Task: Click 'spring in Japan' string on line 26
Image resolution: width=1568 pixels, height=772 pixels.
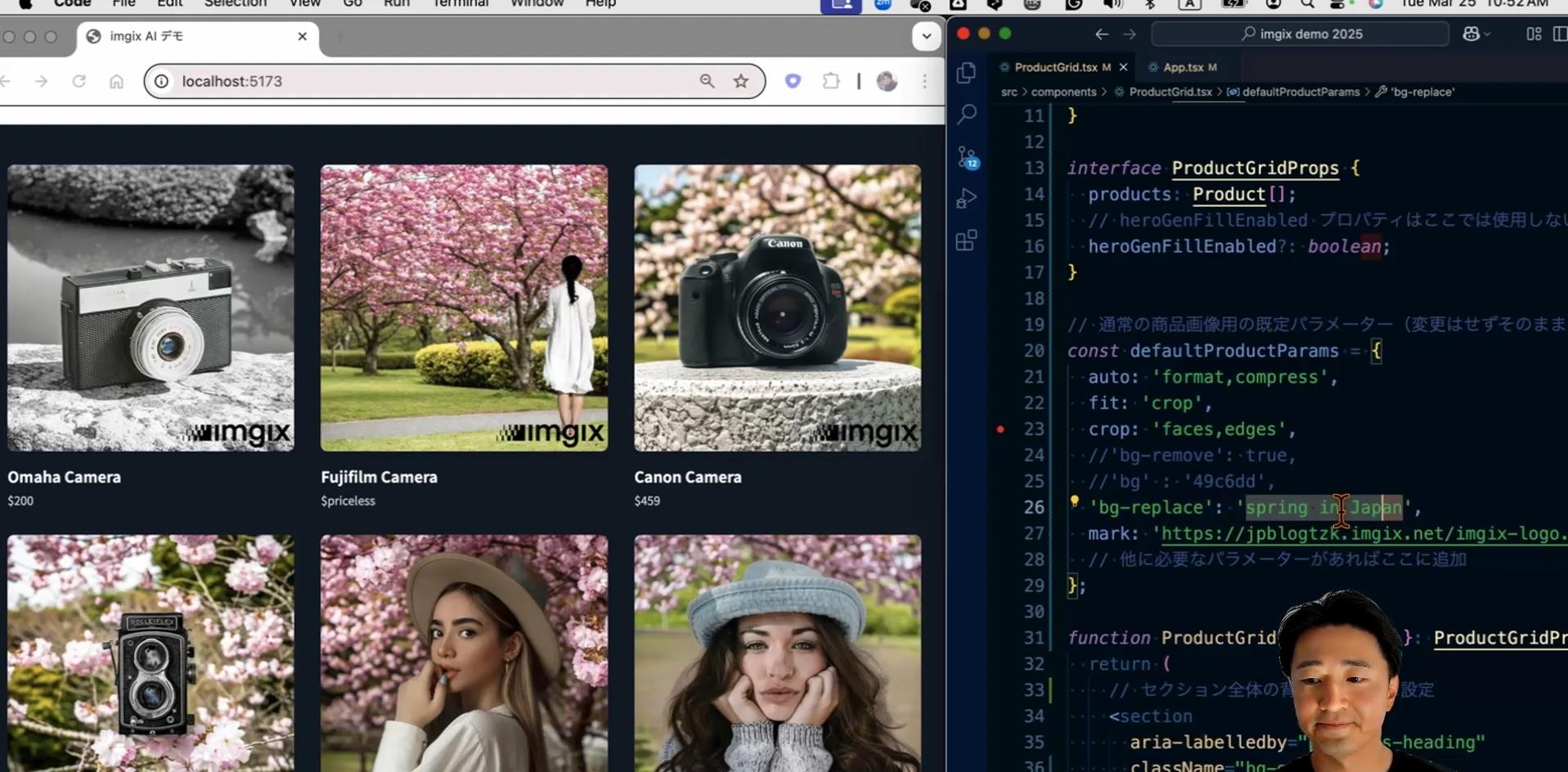Action: click(1323, 508)
